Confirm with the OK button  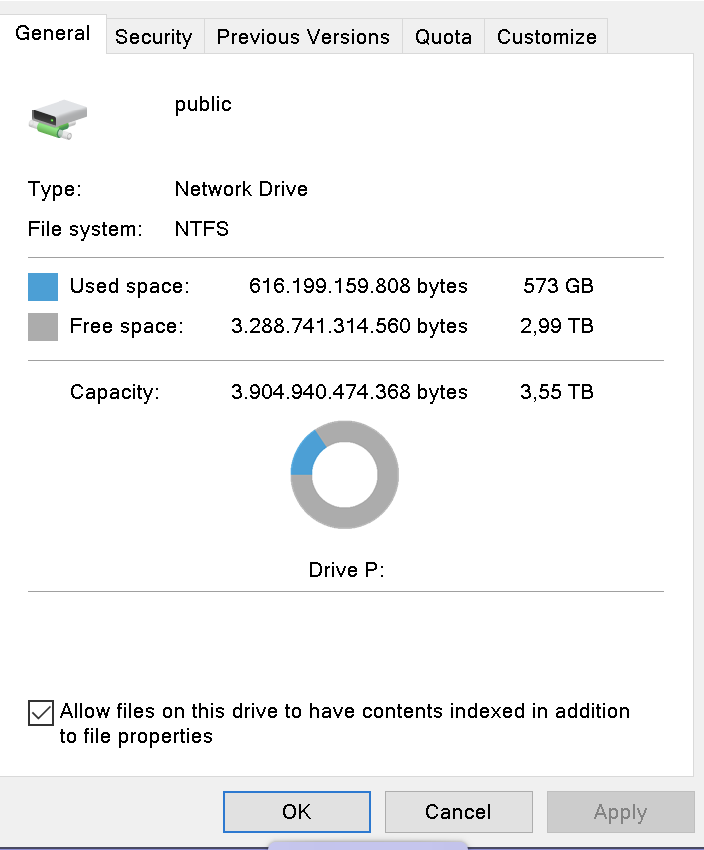point(297,812)
